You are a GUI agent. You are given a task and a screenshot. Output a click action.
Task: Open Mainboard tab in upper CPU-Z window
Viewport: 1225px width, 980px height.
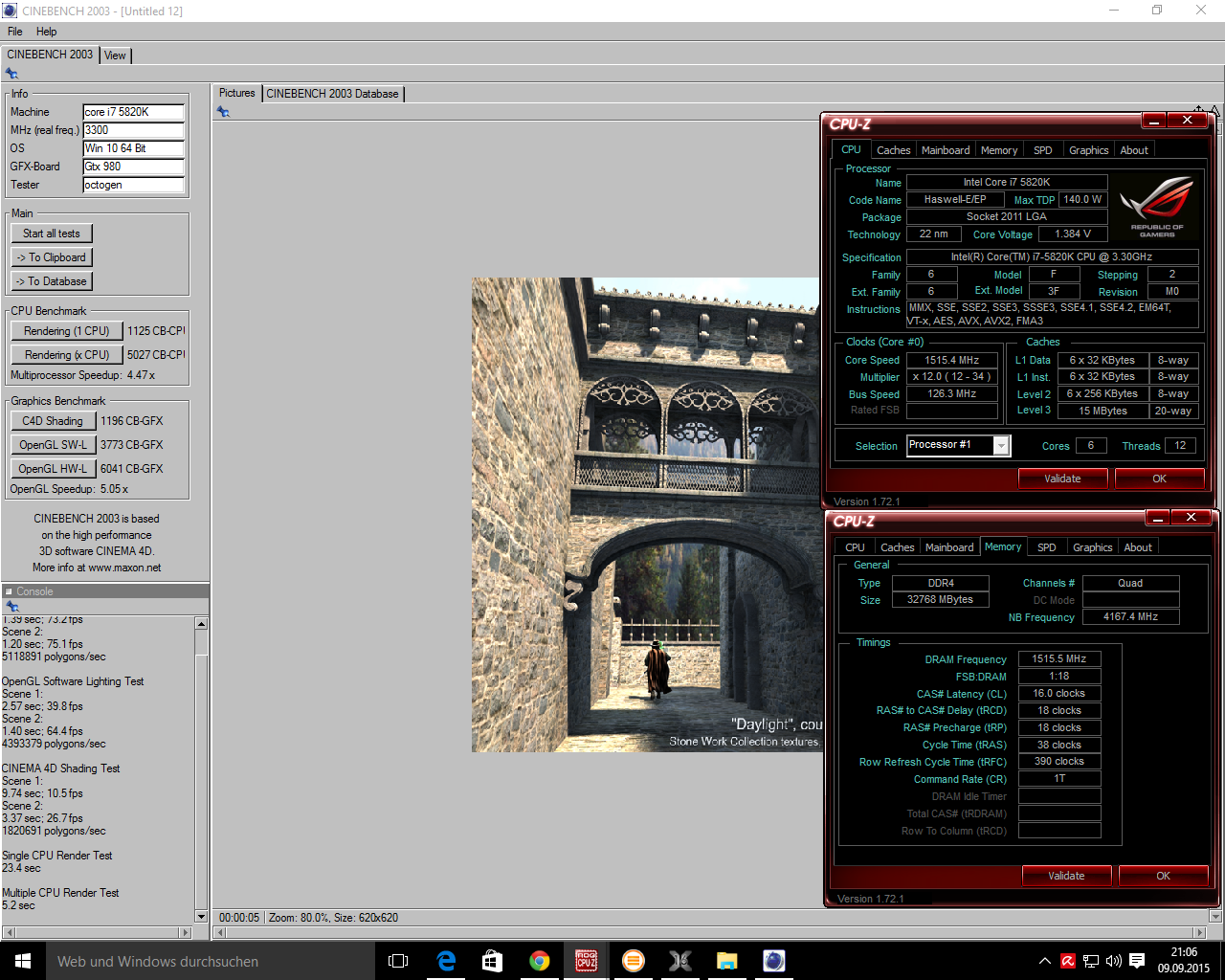click(946, 150)
